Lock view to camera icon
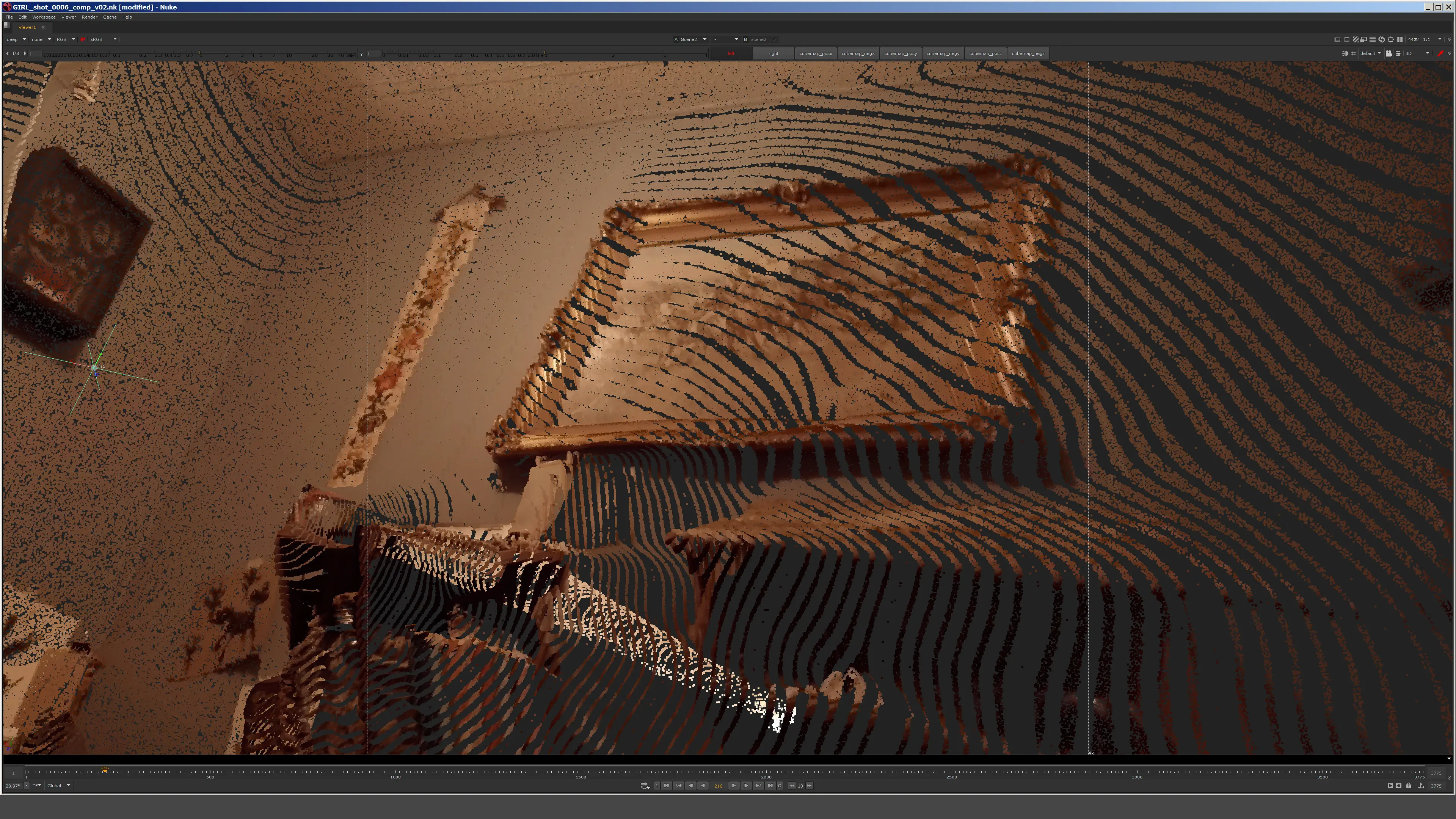 coord(1389,54)
